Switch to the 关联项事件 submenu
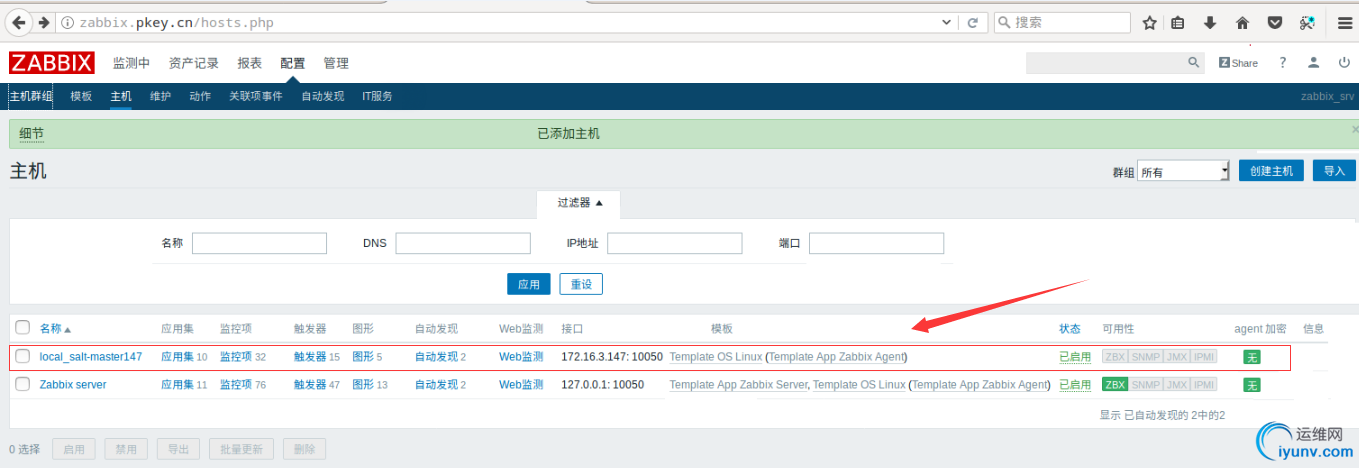The height and width of the screenshot is (468, 1359). pos(256,96)
